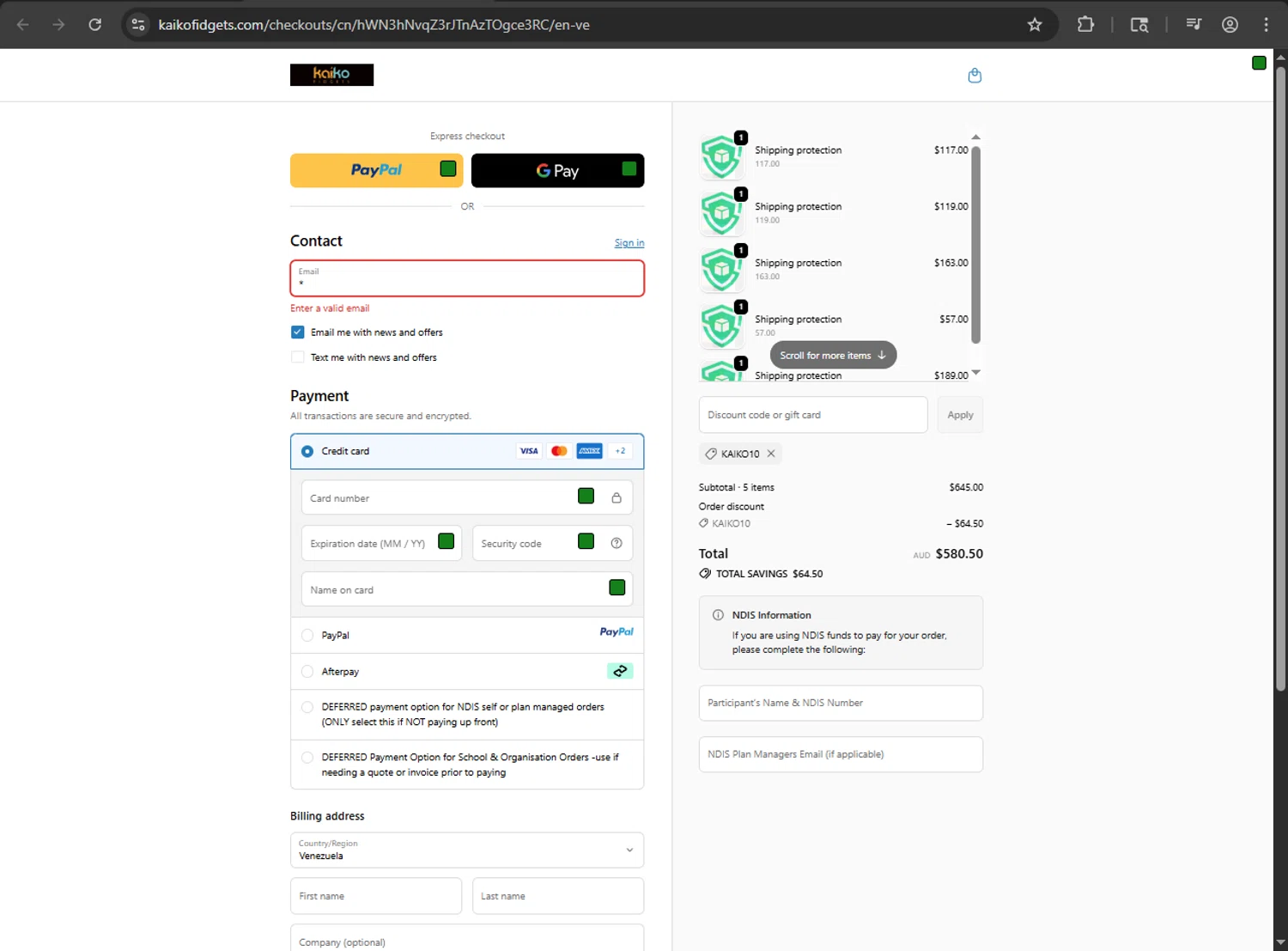Click the Email input field
This screenshot has width=1288, height=951.
point(467,278)
